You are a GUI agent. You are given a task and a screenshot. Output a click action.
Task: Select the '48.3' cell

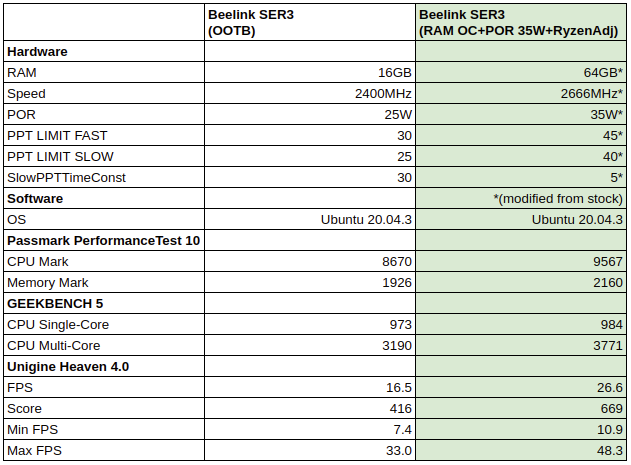pos(521,450)
